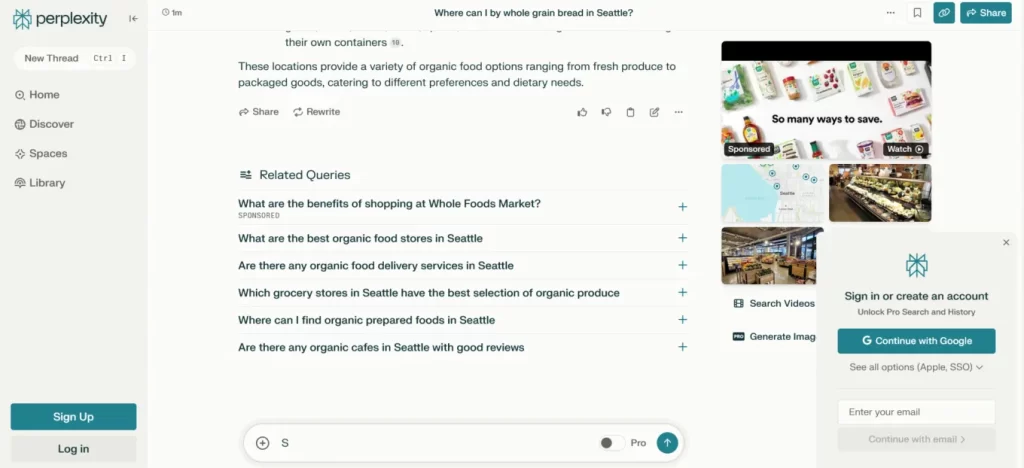This screenshot has height=468, width=1024.
Task: Click the Sign Up button
Action: click(73, 417)
